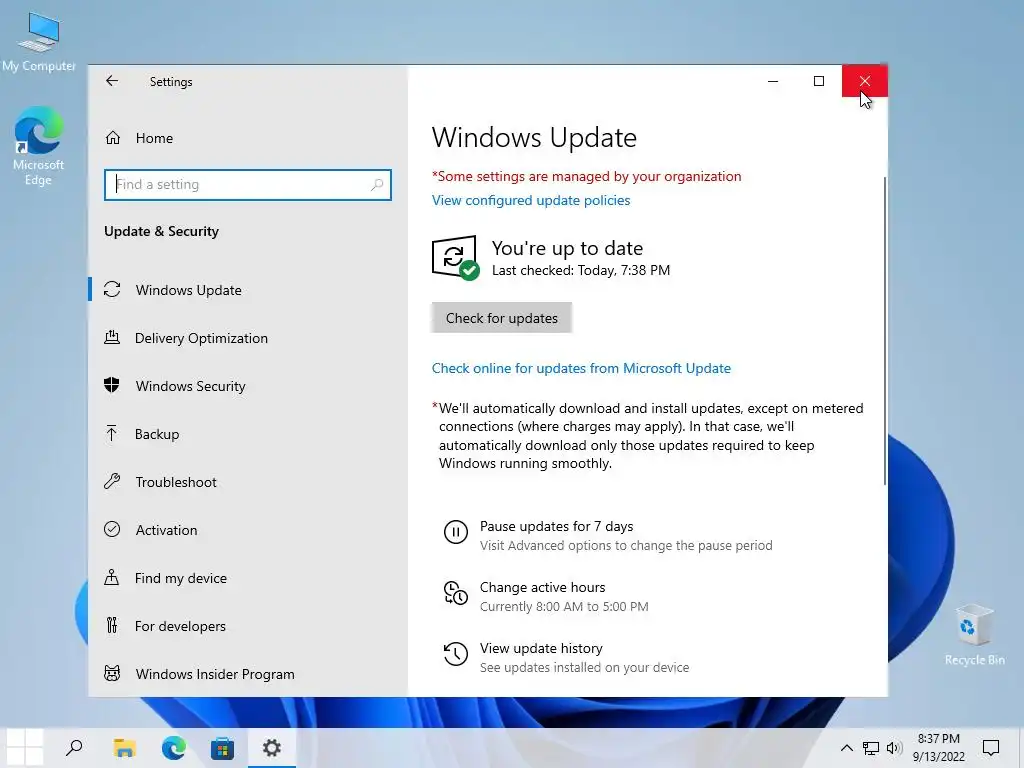The image size is (1024, 768).
Task: Open Microsoft Store from the taskbar
Action: [223, 747]
